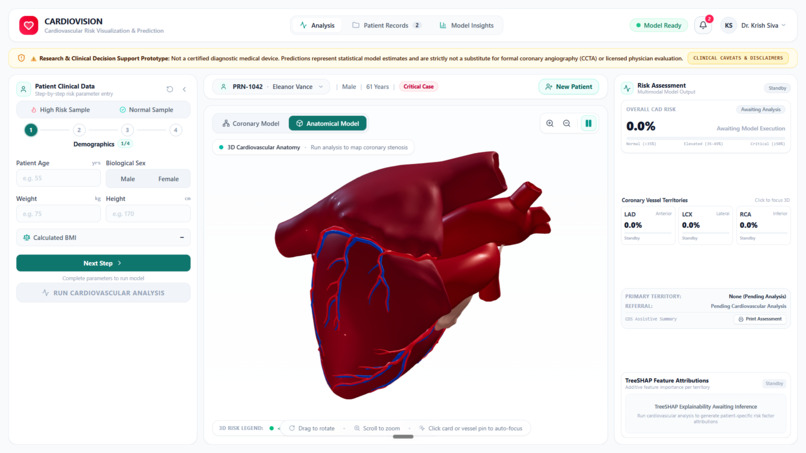The image size is (806, 453).
Task: Reset patient clinical data with refresh icon
Action: [170, 89]
